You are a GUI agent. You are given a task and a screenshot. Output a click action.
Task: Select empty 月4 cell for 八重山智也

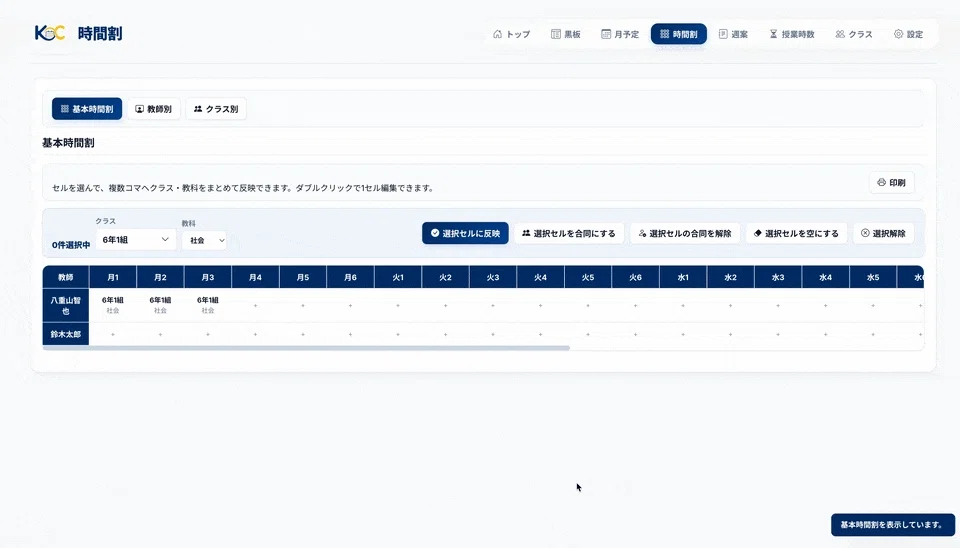[x=255, y=305]
